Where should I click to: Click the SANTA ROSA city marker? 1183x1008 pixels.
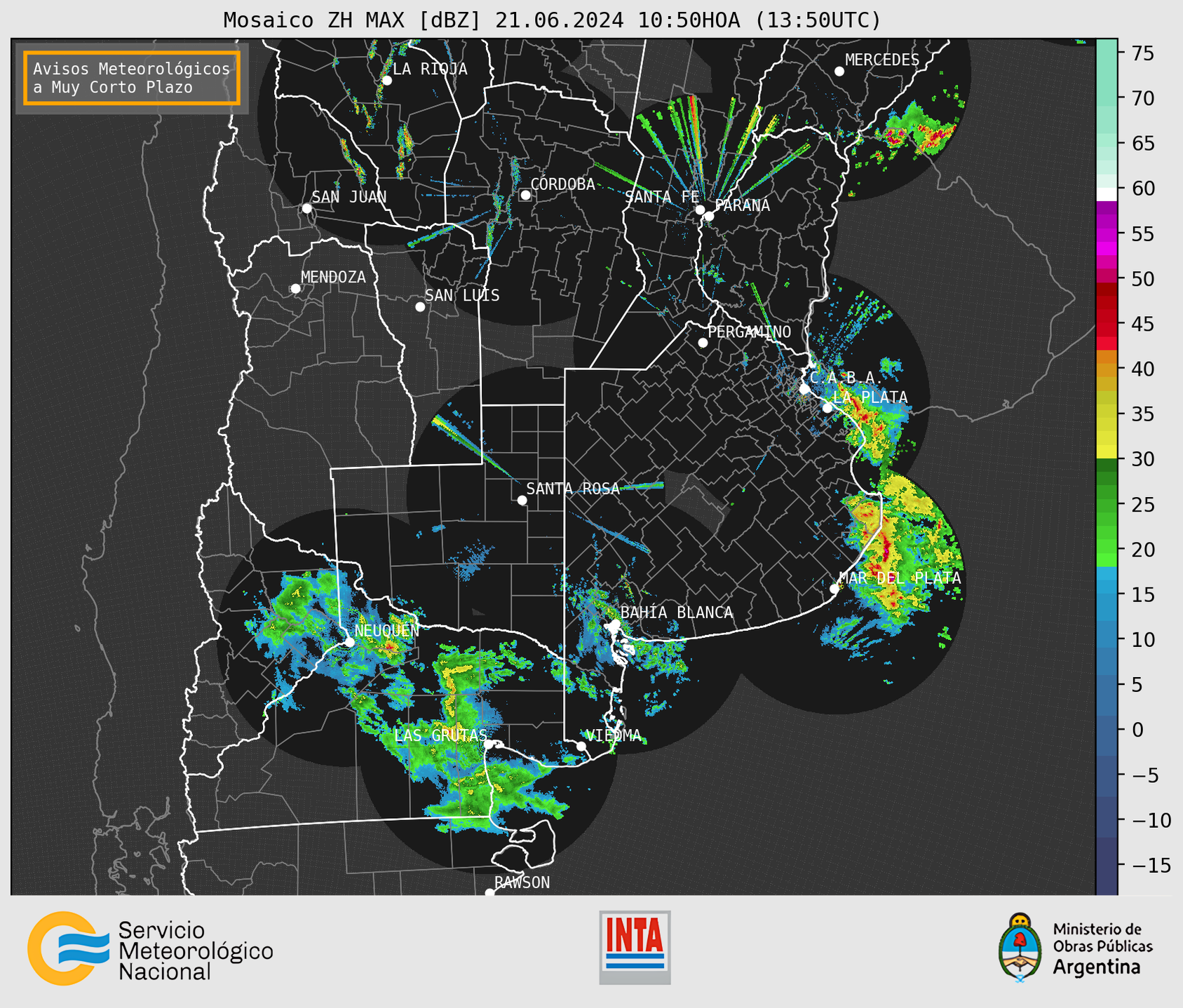pyautogui.click(x=522, y=500)
